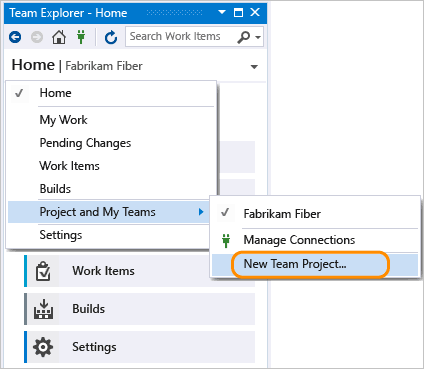Open the My Work menu entry
424x369 pixels.
(x=63, y=120)
